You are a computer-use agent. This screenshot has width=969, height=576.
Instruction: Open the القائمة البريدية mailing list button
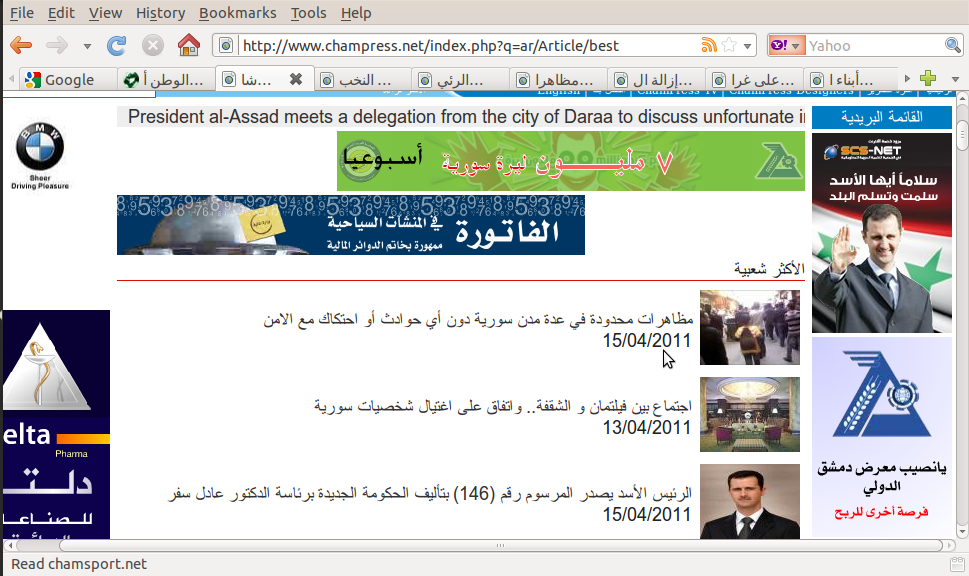tap(882, 117)
